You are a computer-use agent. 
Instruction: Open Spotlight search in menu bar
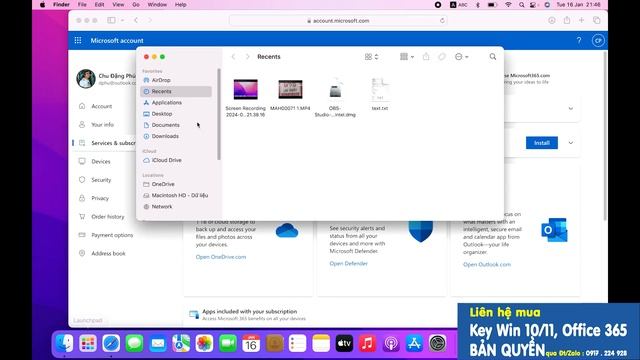click(x=521, y=5)
